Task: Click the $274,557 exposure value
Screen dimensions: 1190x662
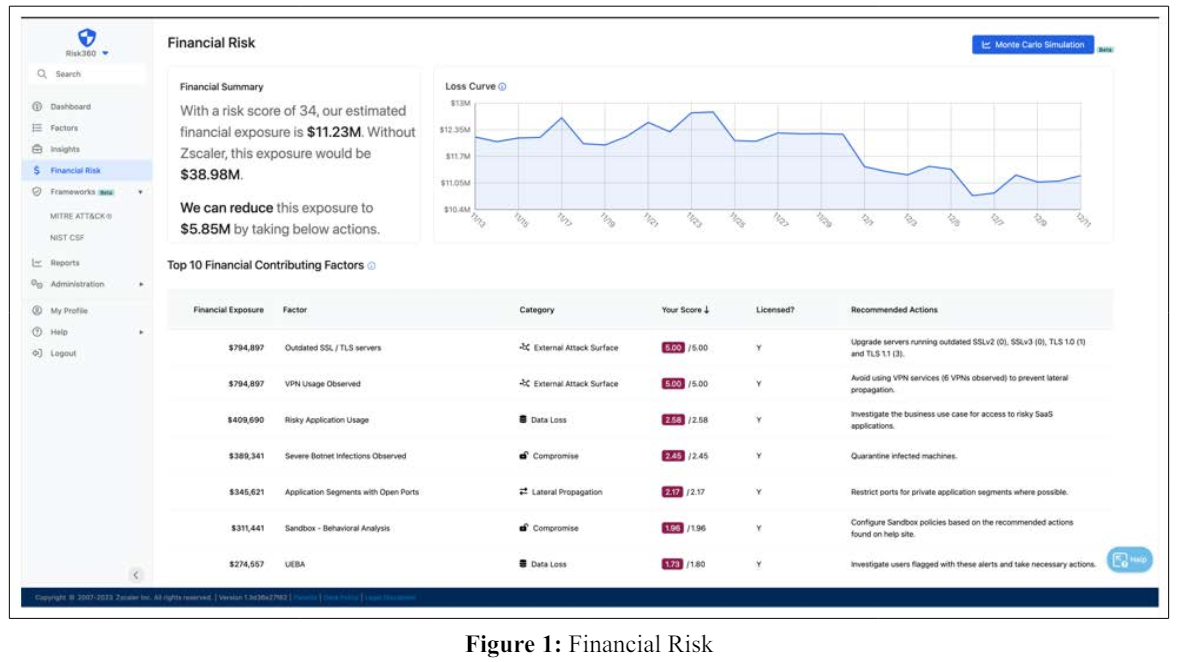Action: [x=246, y=564]
